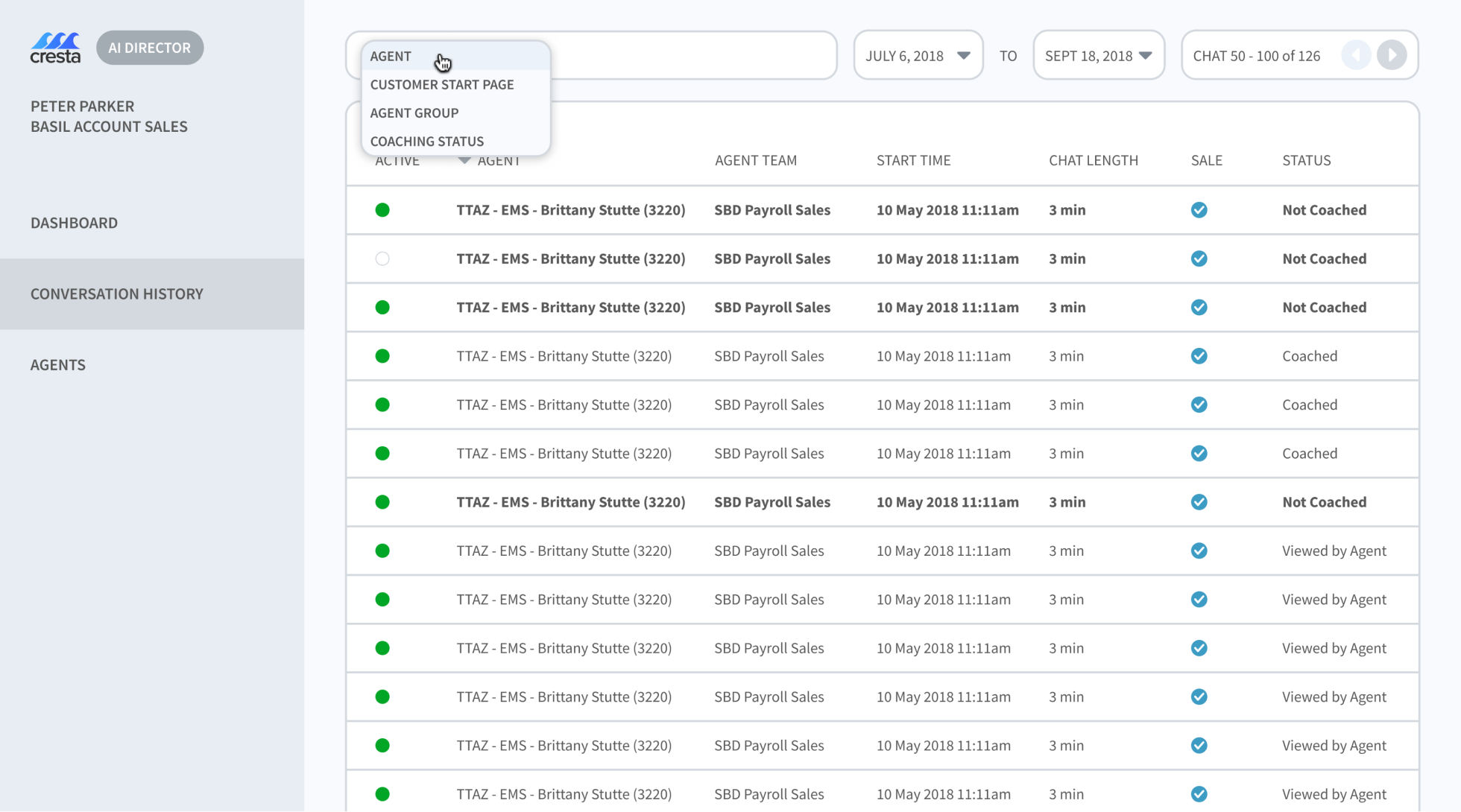Click the first row's green active dot
This screenshot has width=1461, height=812.
[382, 210]
